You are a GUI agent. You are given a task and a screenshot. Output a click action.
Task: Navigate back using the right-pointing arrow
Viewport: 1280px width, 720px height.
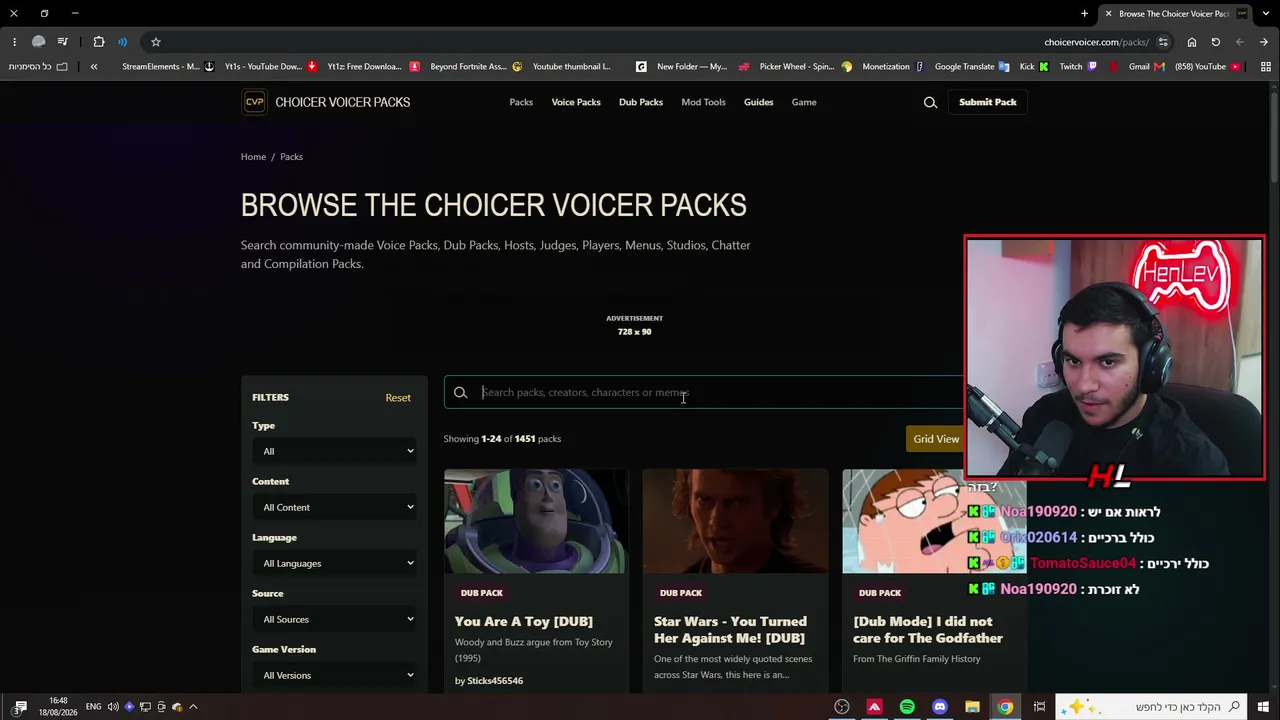(1264, 42)
